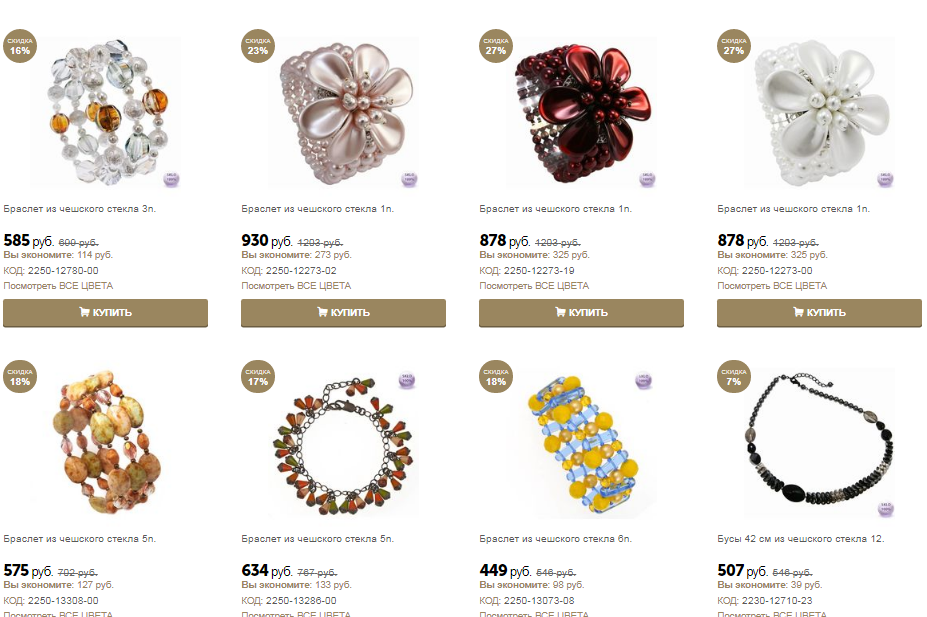The image size is (927, 617).
Task: View all colors for item 2250-12273-02
Action: pyautogui.click(x=296, y=286)
